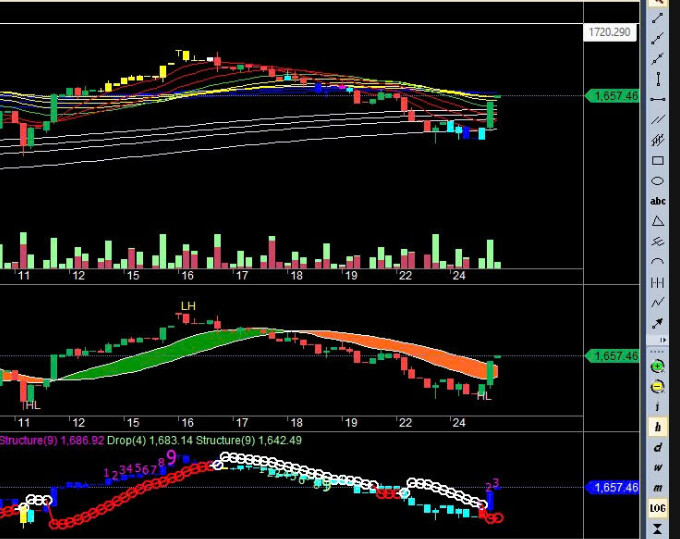Click date label '24' on middle chart axis
The image size is (680, 539).
(459, 423)
